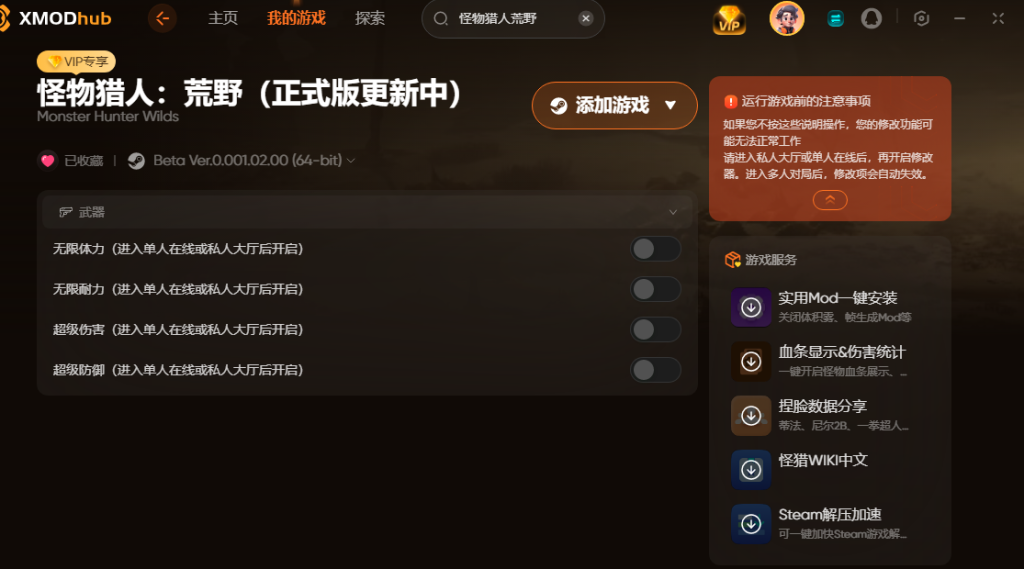1024x569 pixels.
Task: Click download icon for Steam解压加速
Action: (751, 524)
